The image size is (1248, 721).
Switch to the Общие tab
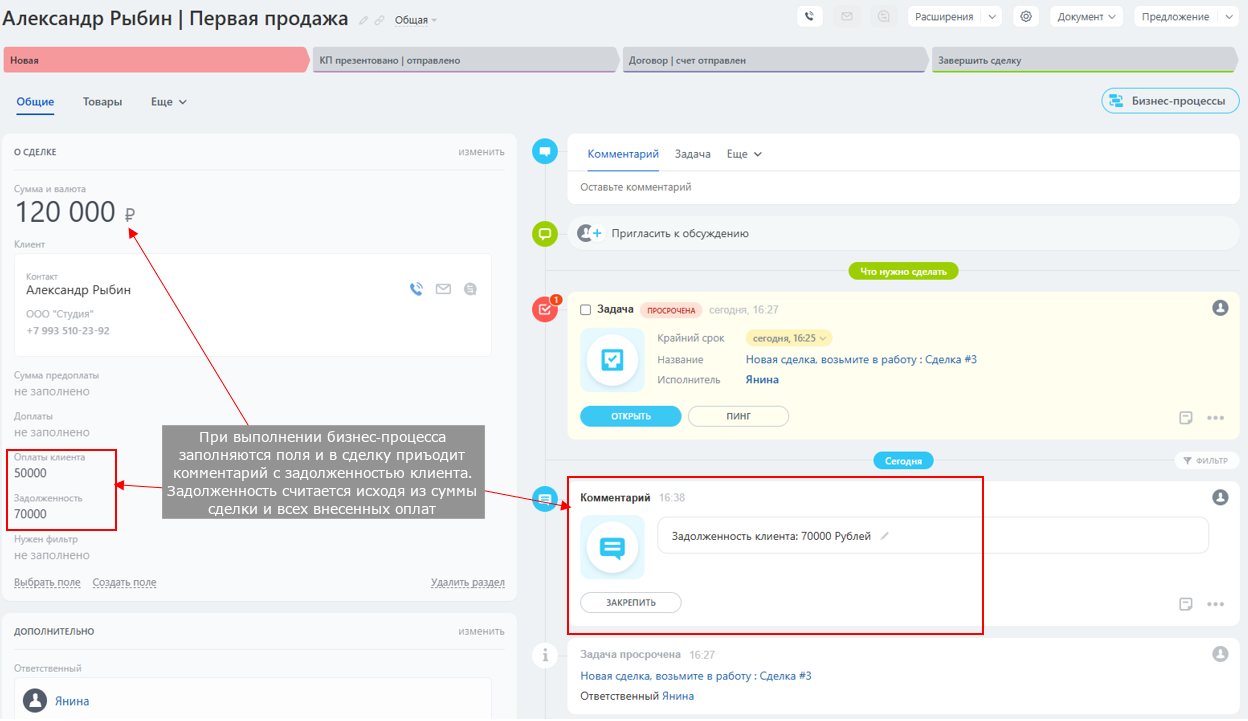pyautogui.click(x=35, y=102)
